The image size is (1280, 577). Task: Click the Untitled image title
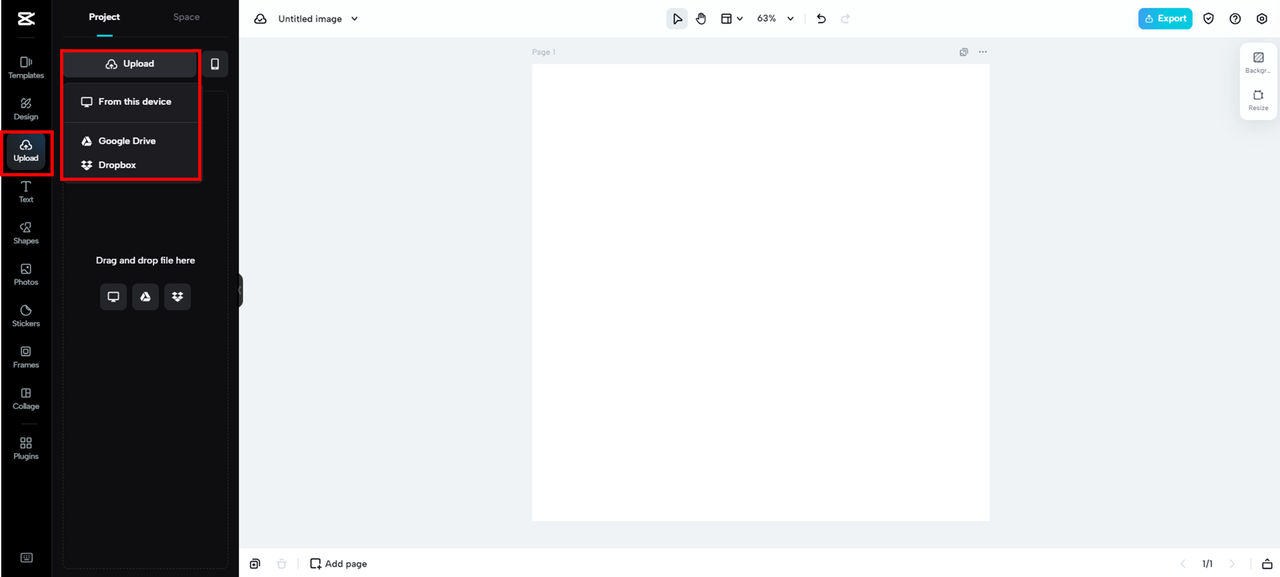310,19
